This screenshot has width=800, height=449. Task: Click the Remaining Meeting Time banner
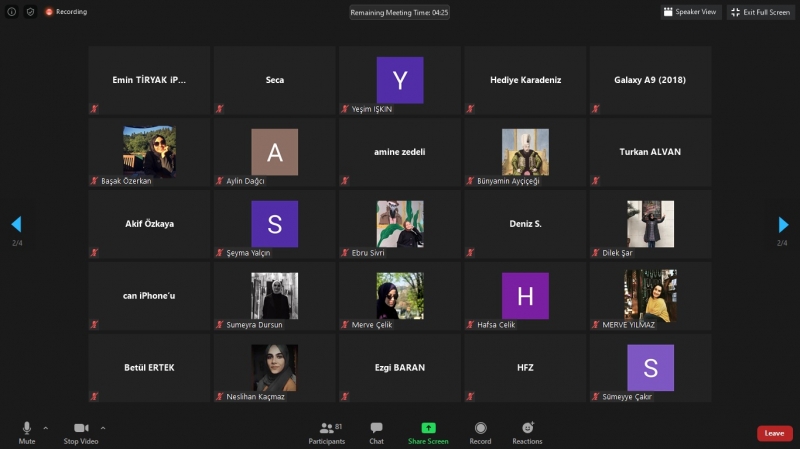click(x=399, y=13)
